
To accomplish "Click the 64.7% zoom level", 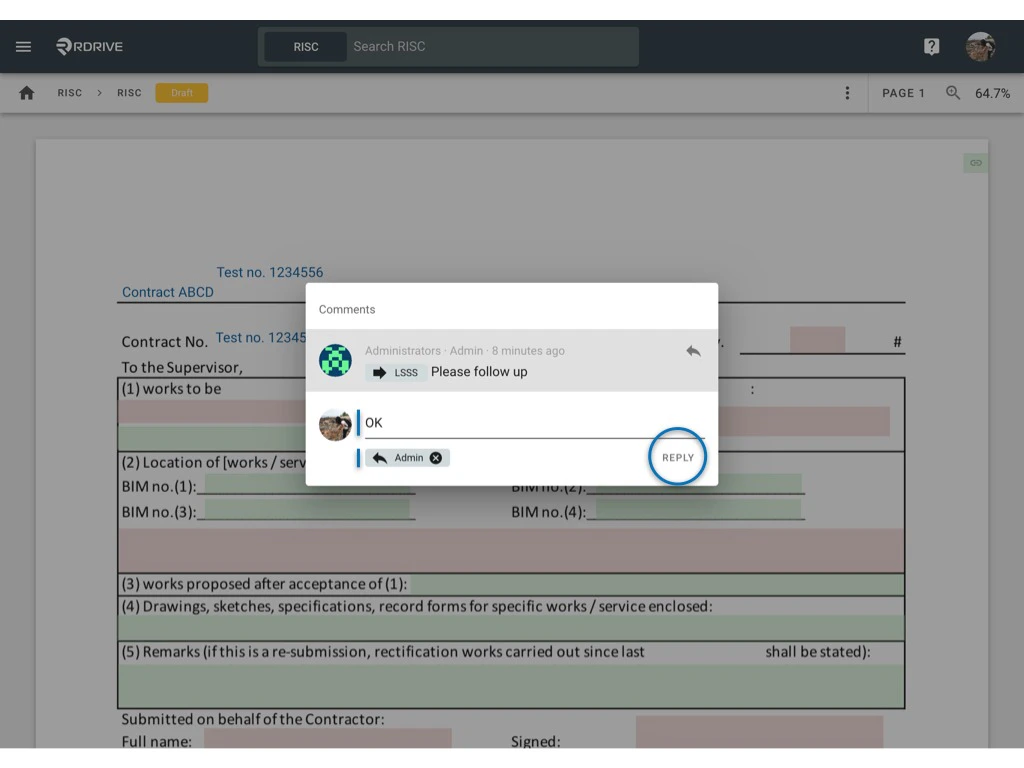I will [x=993, y=93].
